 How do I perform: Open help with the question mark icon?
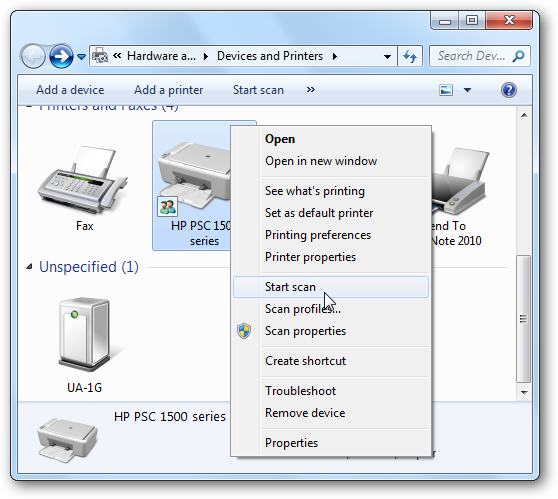point(509,90)
